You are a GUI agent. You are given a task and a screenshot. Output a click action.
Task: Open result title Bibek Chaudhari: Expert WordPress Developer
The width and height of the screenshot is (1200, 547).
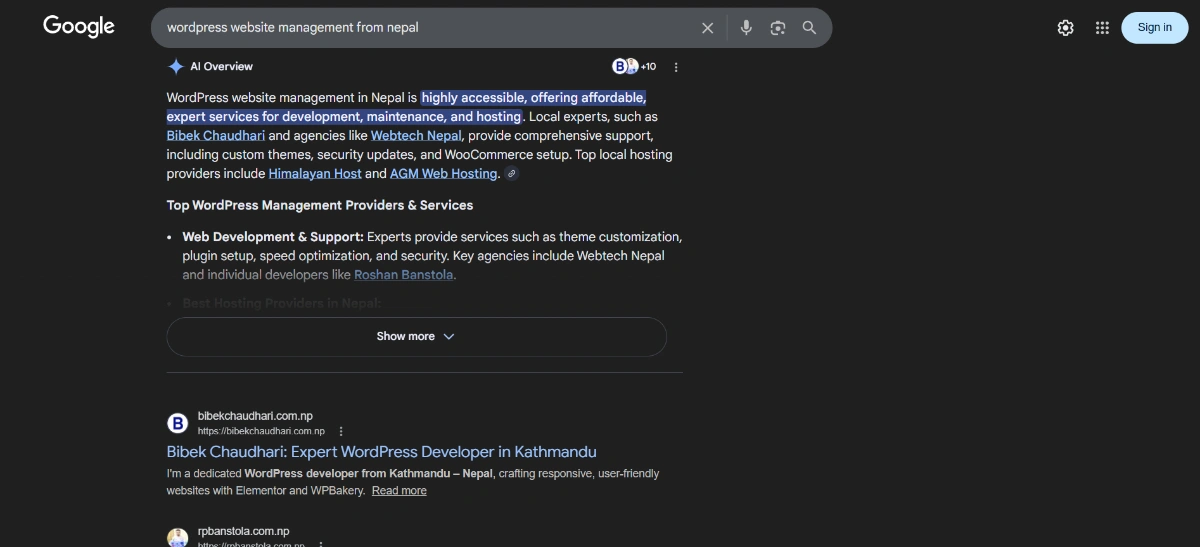[x=382, y=452]
